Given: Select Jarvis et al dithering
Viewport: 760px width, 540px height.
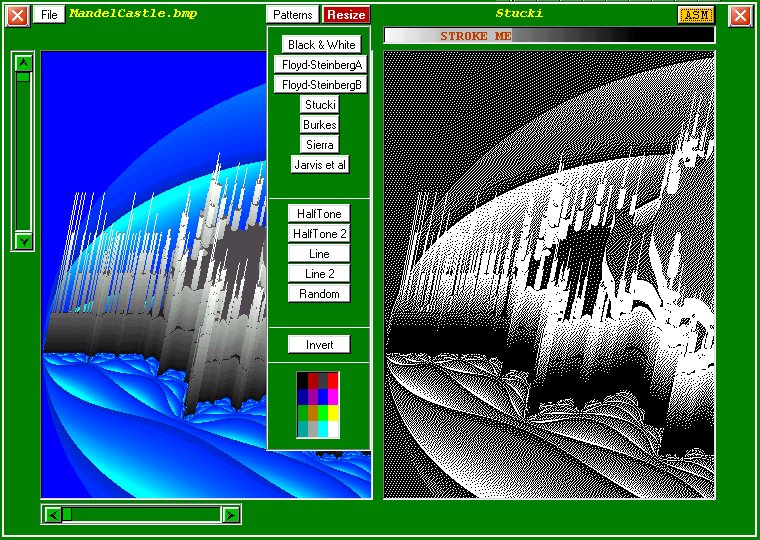Looking at the screenshot, I should point(320,165).
